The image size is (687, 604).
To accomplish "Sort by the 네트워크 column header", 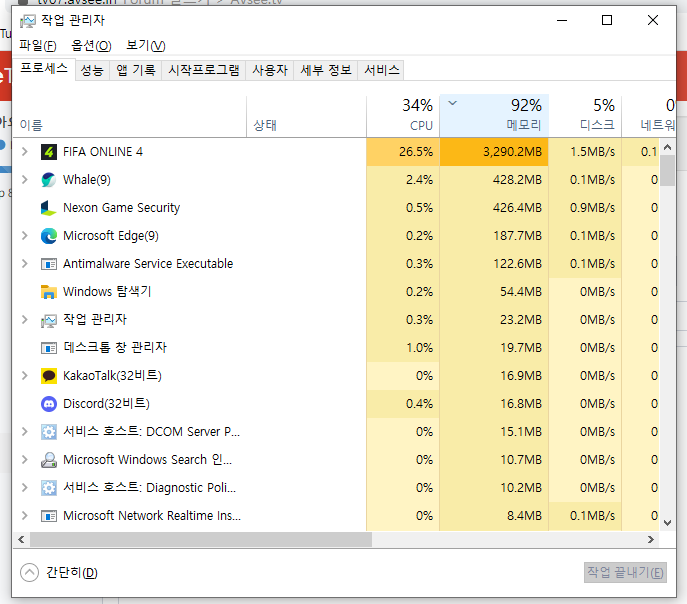I will point(648,116).
